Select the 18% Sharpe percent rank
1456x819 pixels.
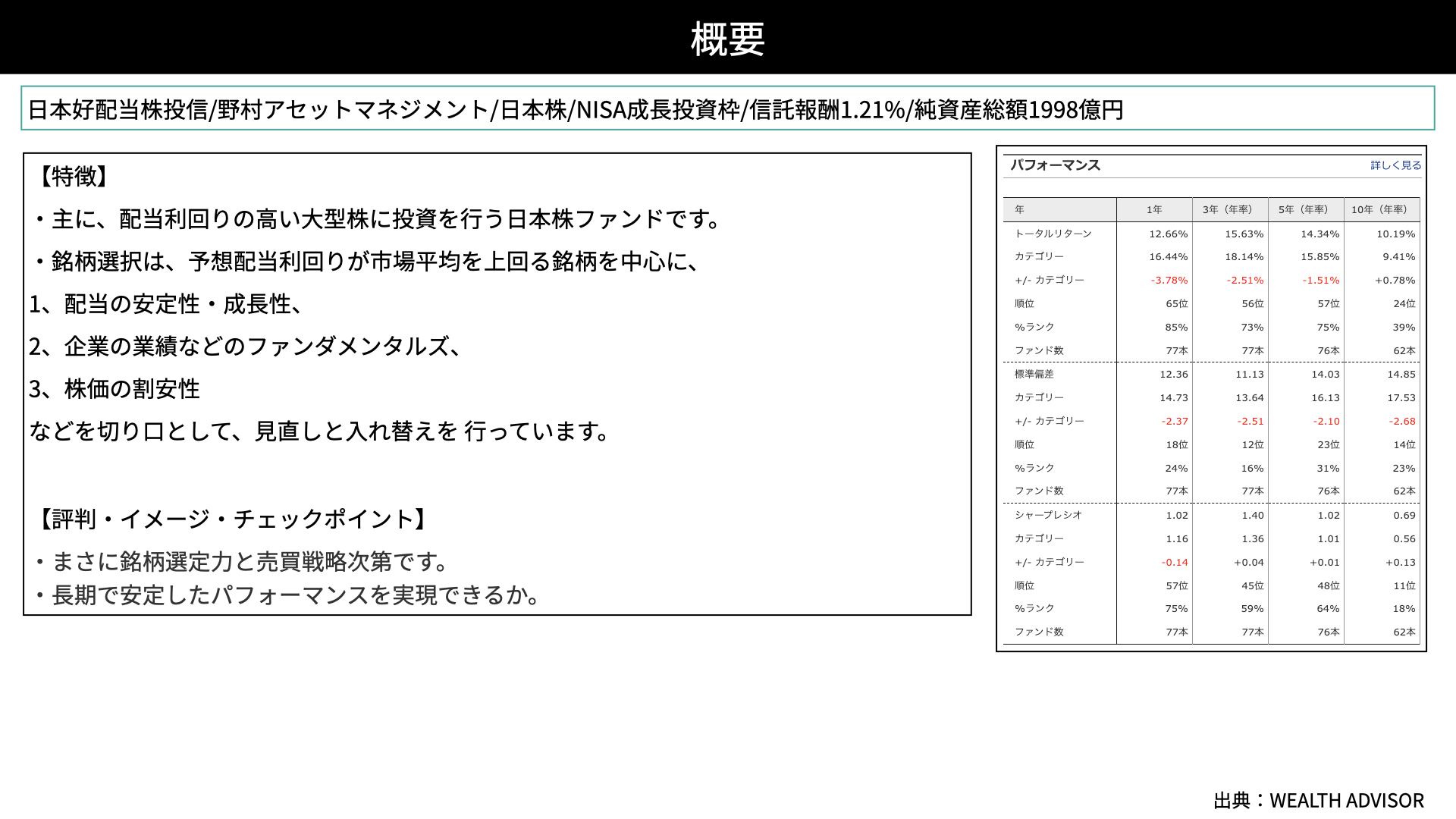tap(1404, 609)
